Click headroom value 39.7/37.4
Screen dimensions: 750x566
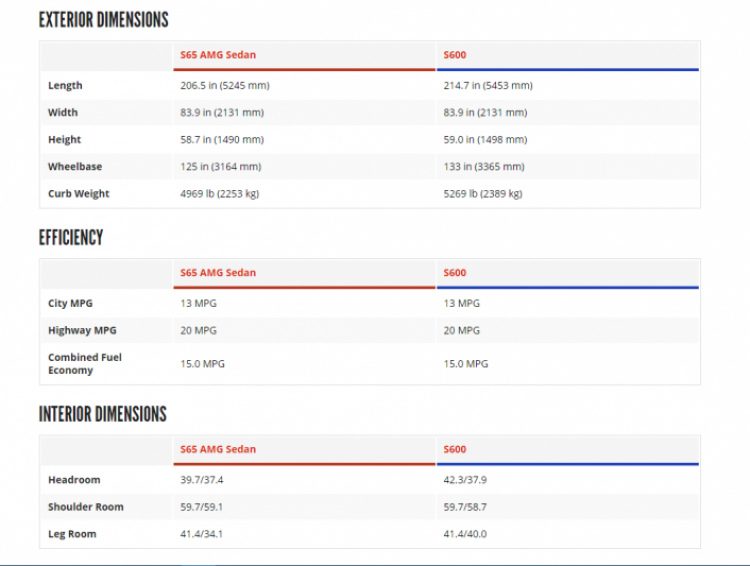click(201, 480)
